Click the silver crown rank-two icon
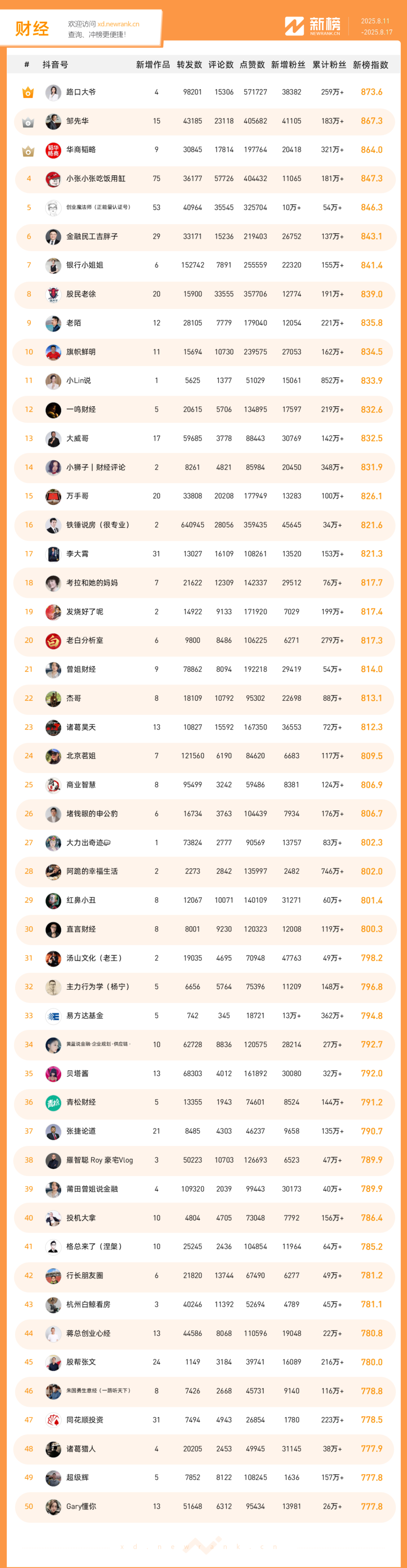407x1568 pixels. pyautogui.click(x=28, y=122)
